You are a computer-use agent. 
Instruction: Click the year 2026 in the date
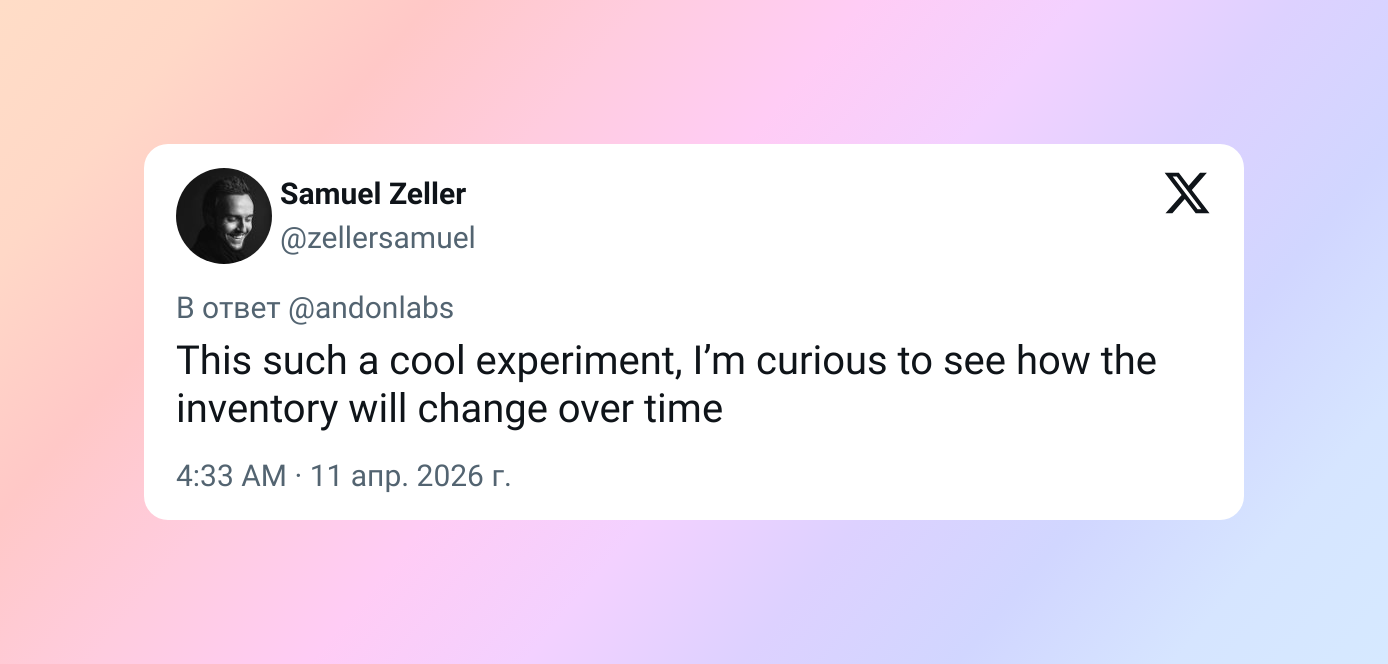pos(449,476)
